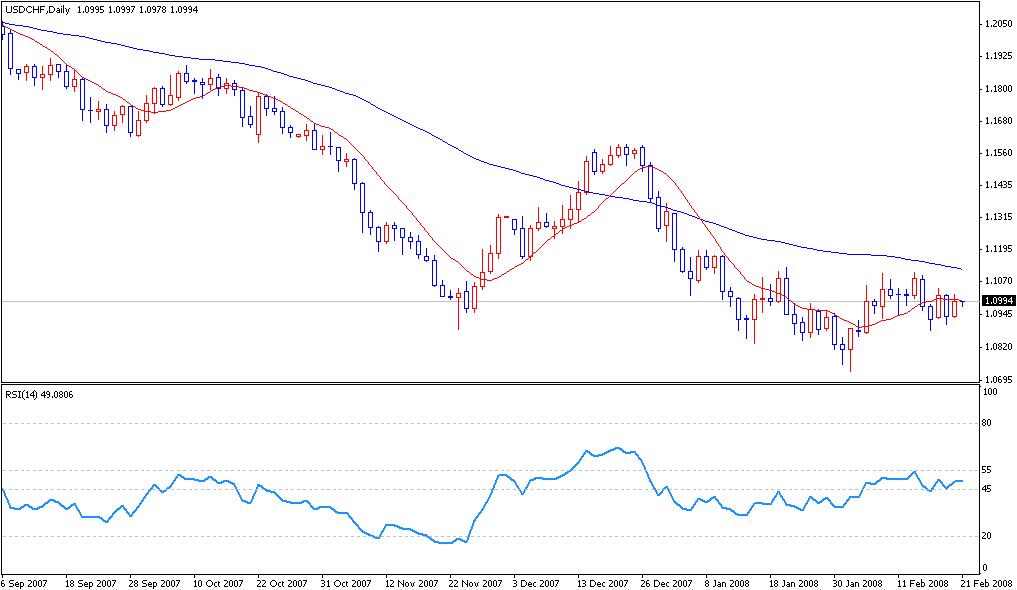Click the 1.1560 price axis label
1017x590 pixels.
pyautogui.click(x=998, y=153)
